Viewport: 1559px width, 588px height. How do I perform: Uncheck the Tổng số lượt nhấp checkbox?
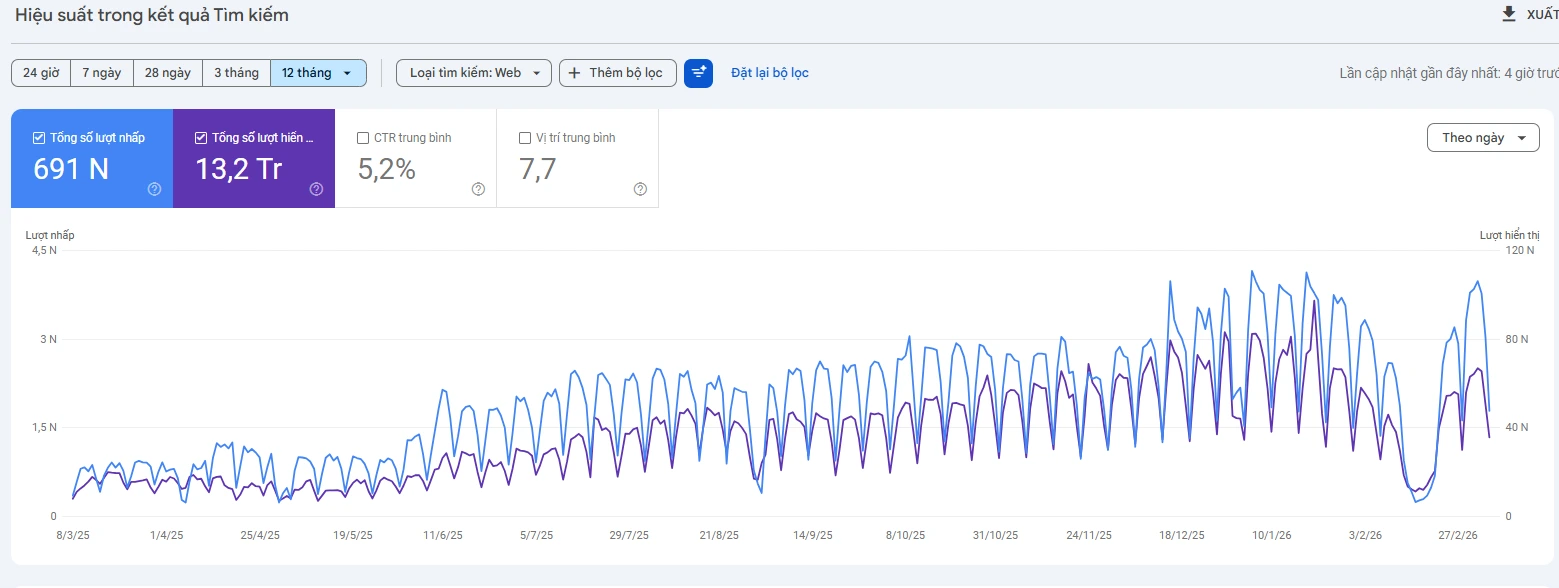tap(39, 138)
